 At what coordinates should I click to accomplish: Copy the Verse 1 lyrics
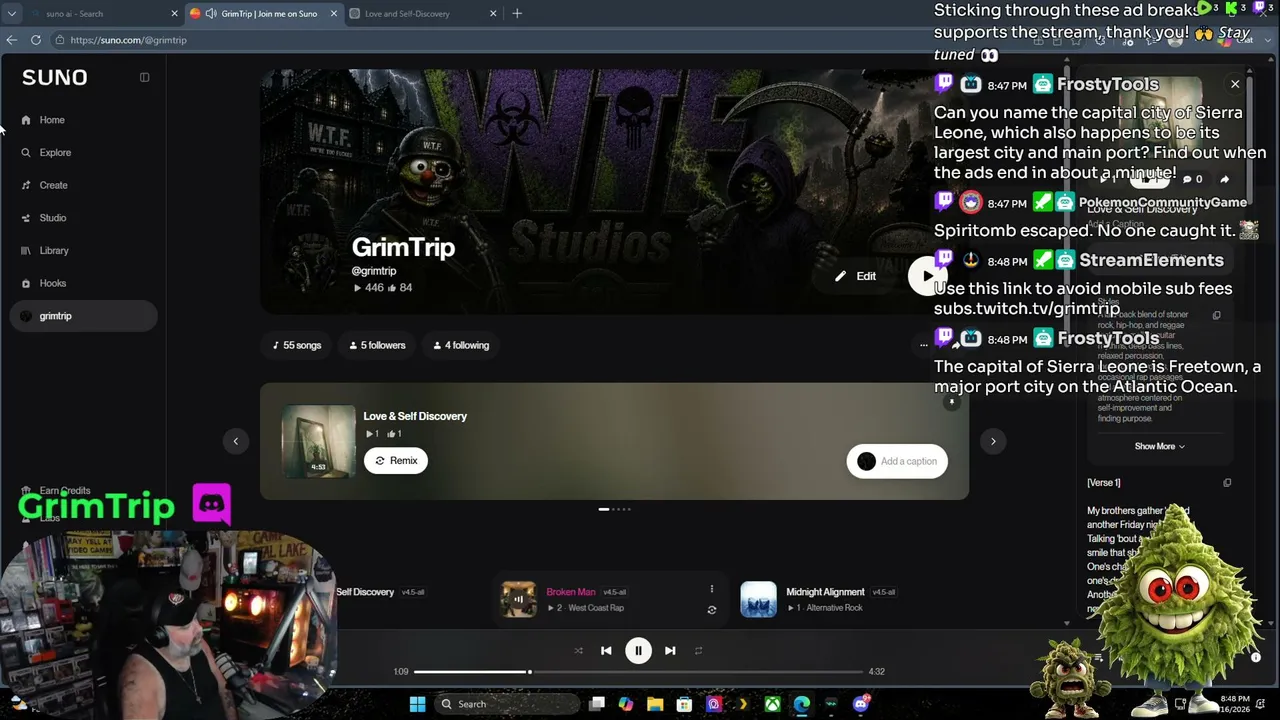coord(1227,483)
